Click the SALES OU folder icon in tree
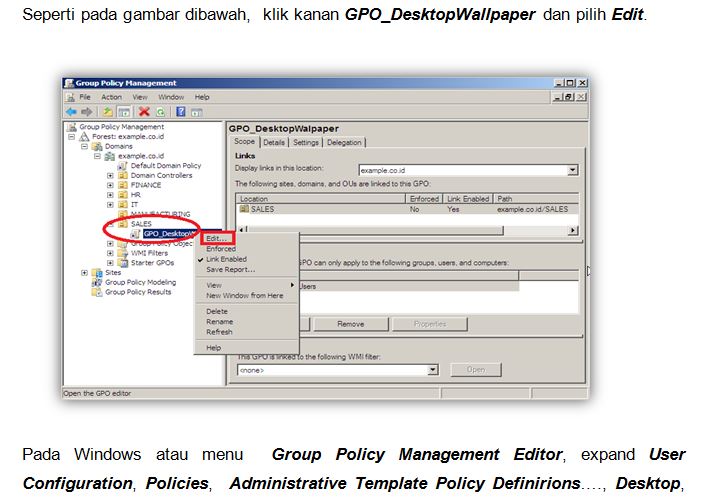The height and width of the screenshot is (504, 710). [123, 224]
